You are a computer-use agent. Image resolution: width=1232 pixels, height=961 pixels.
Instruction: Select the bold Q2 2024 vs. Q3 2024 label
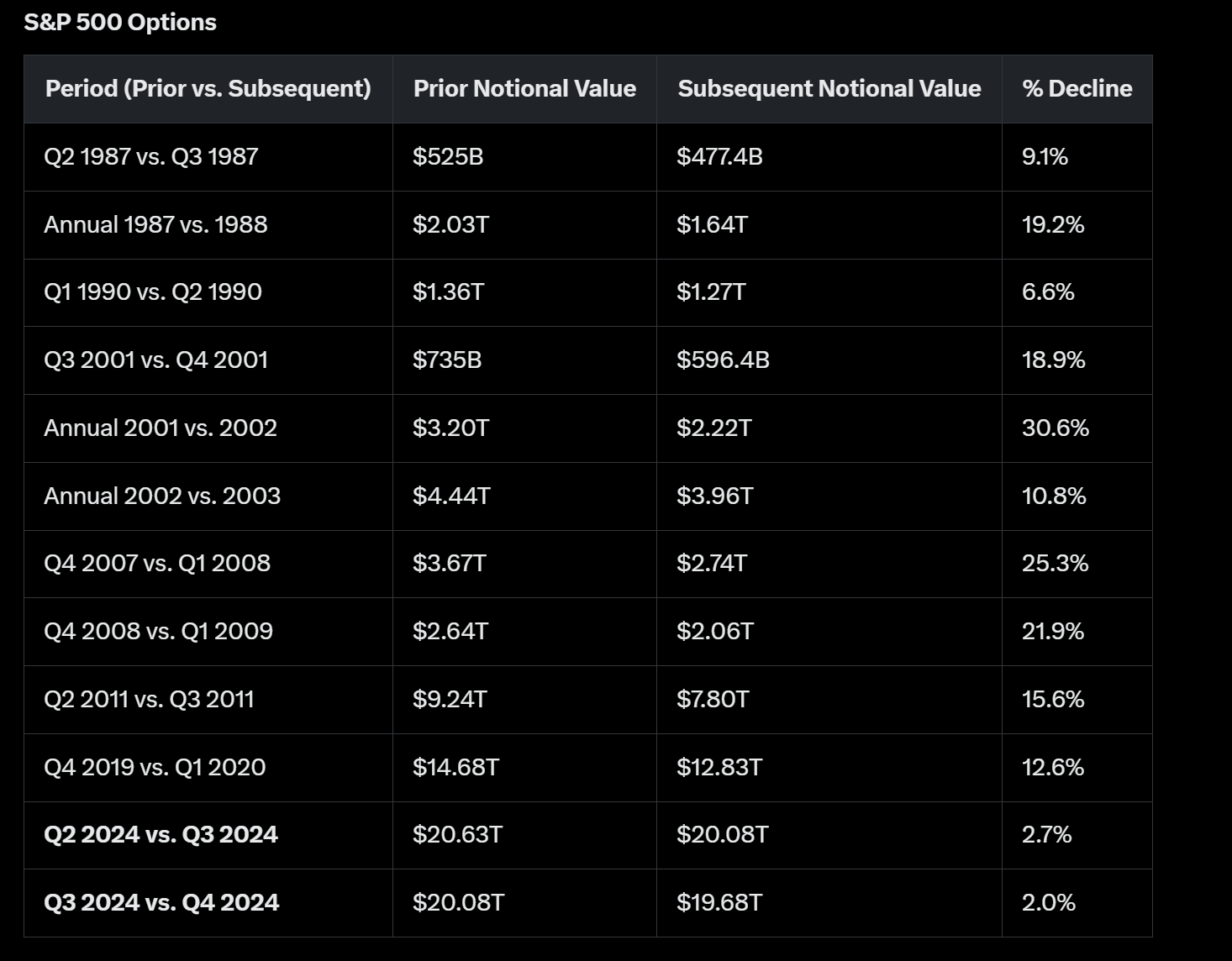coord(161,835)
